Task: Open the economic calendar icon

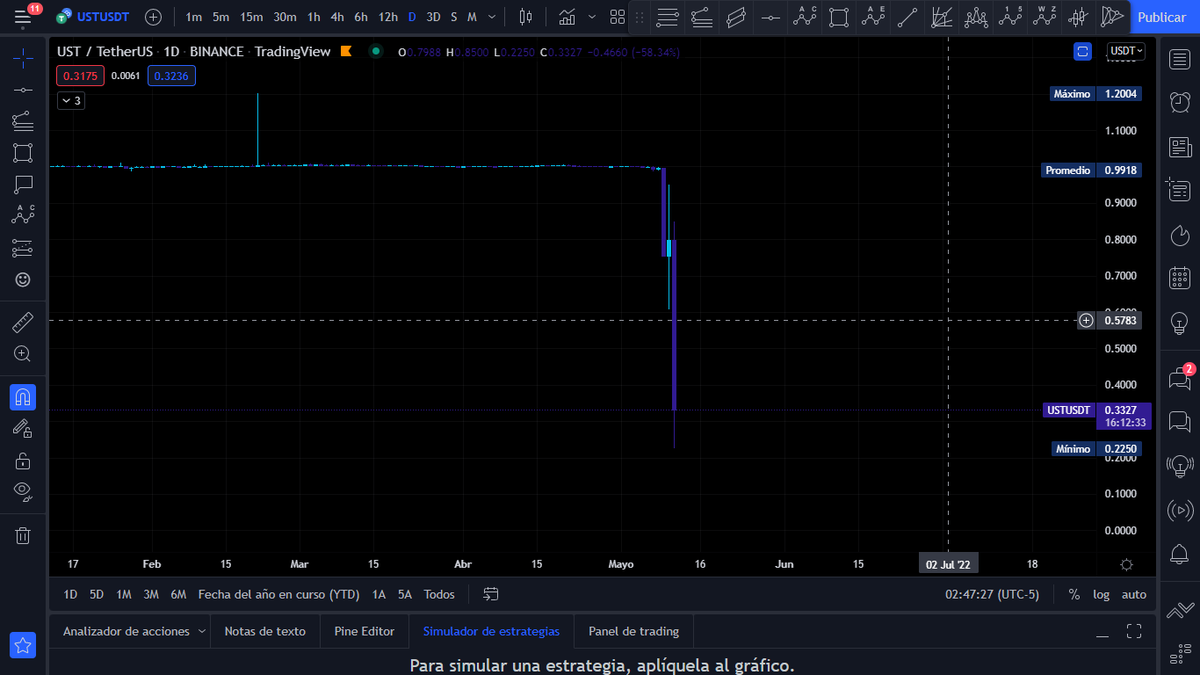Action: pyautogui.click(x=1179, y=277)
